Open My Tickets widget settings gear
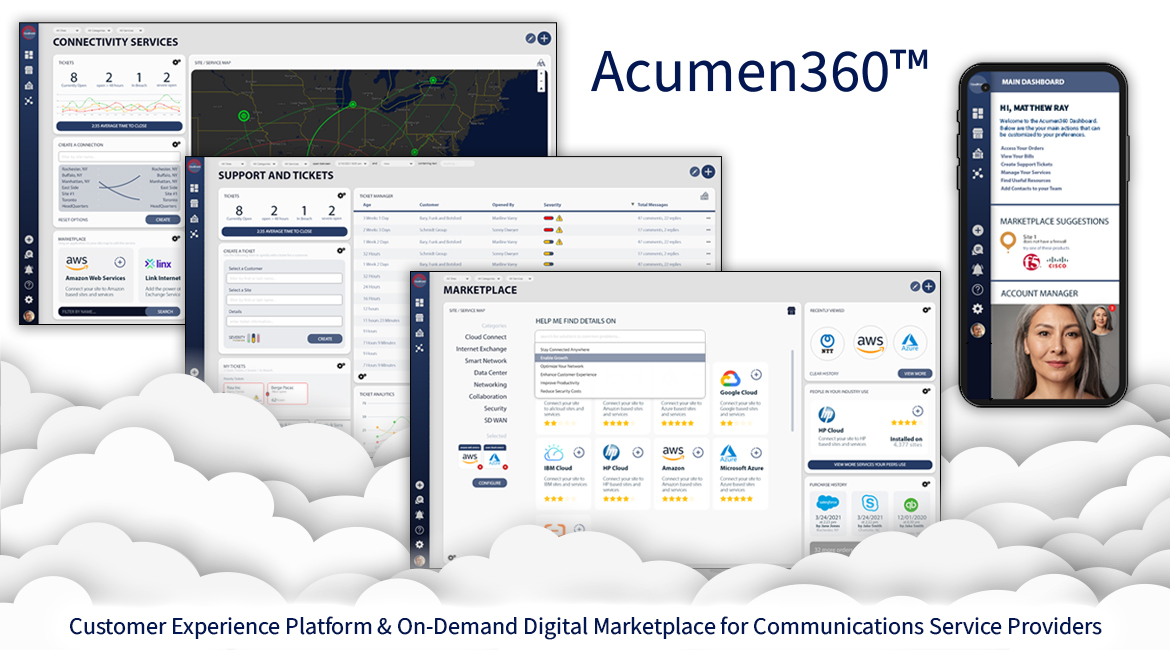 (x=340, y=366)
